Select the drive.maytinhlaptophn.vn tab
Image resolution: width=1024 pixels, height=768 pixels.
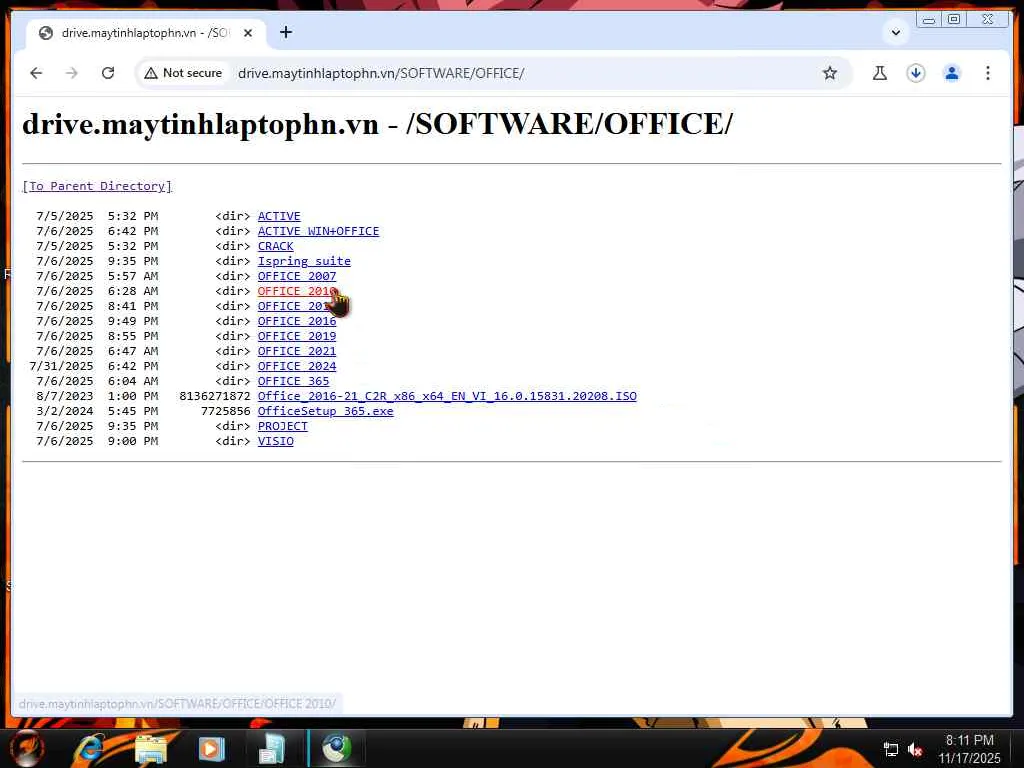point(145,33)
